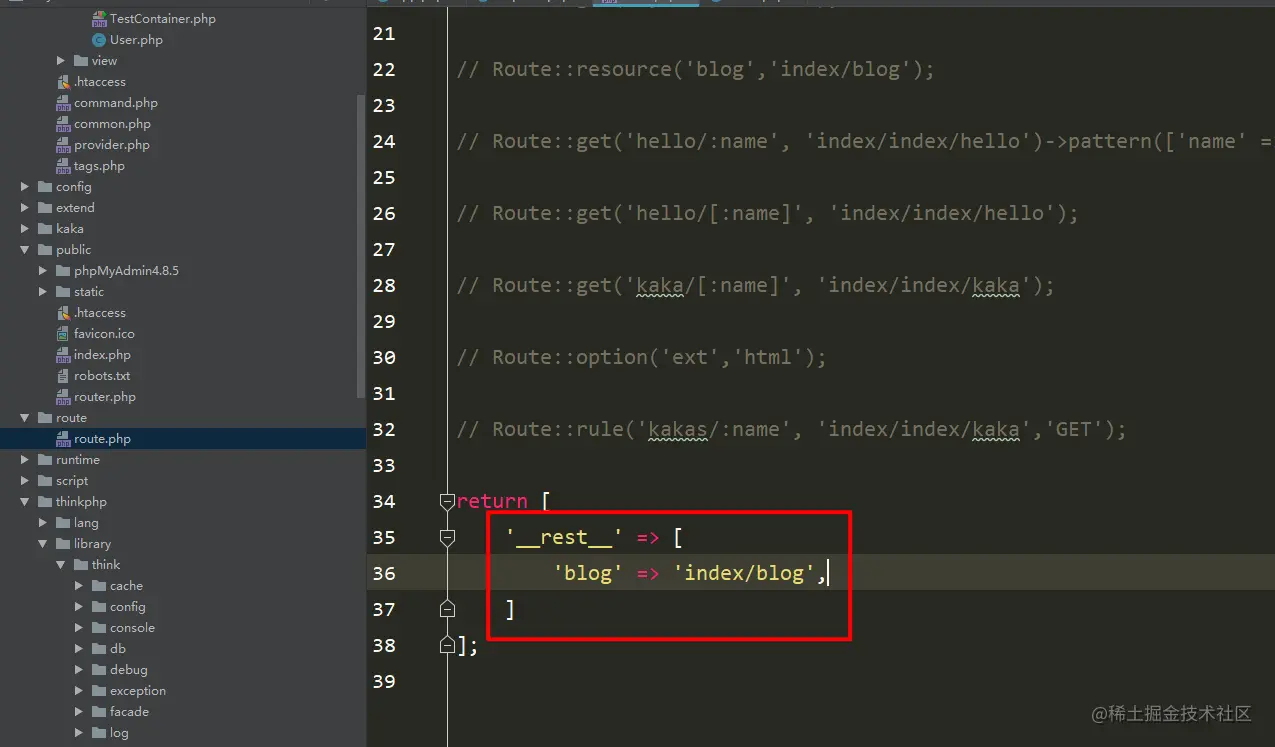Click the router.php file icon

[x=64, y=397]
